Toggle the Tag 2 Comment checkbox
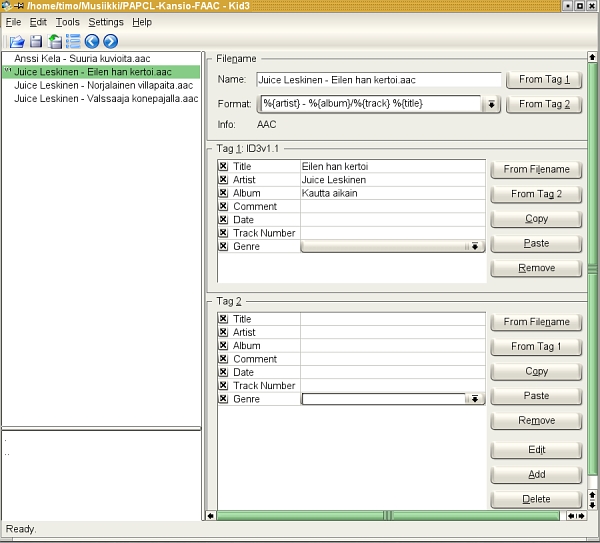Image resolution: width=600 pixels, height=543 pixels. [x=223, y=359]
